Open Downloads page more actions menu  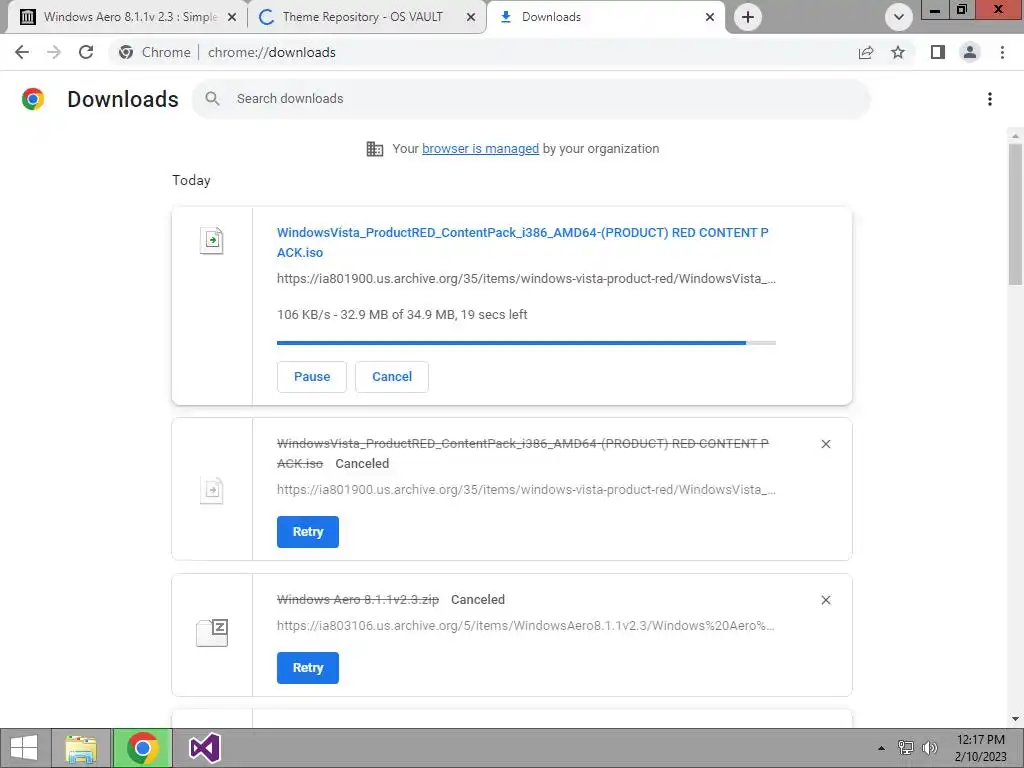coord(990,99)
